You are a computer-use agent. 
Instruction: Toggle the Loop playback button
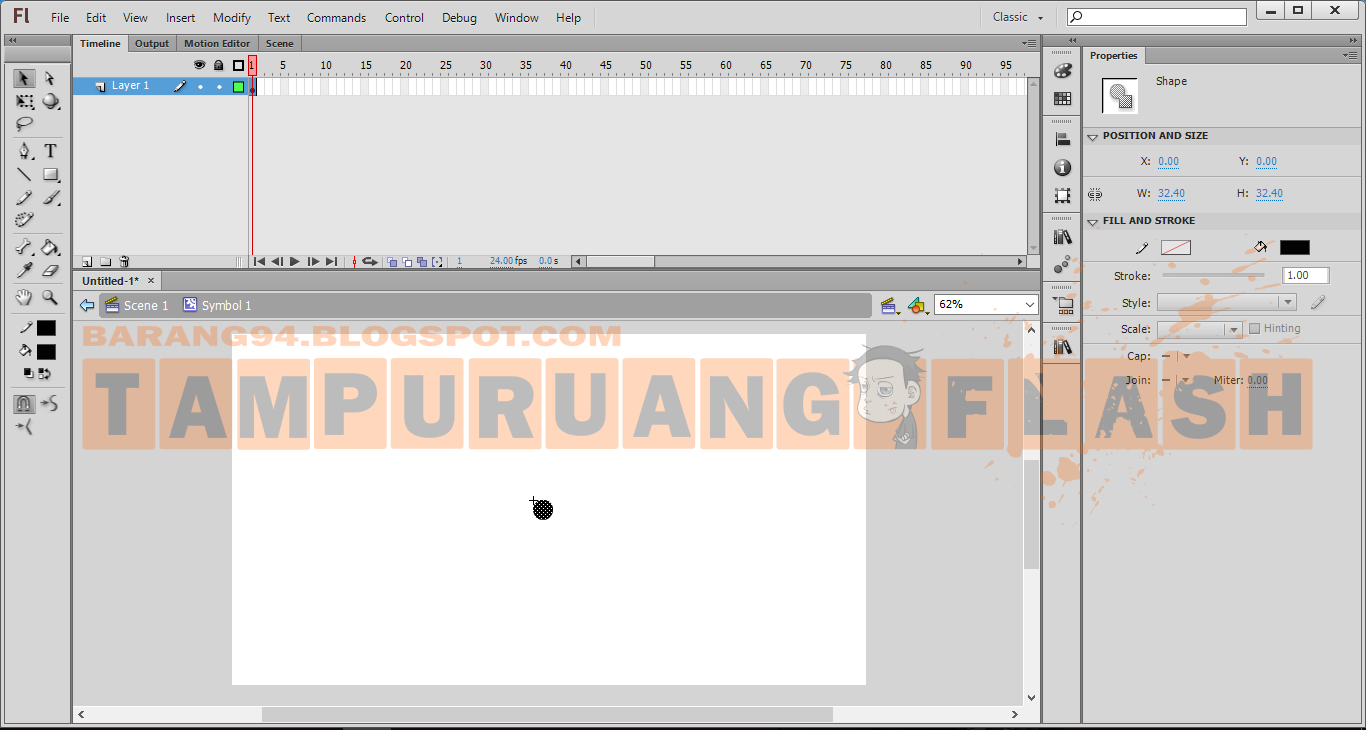369,262
